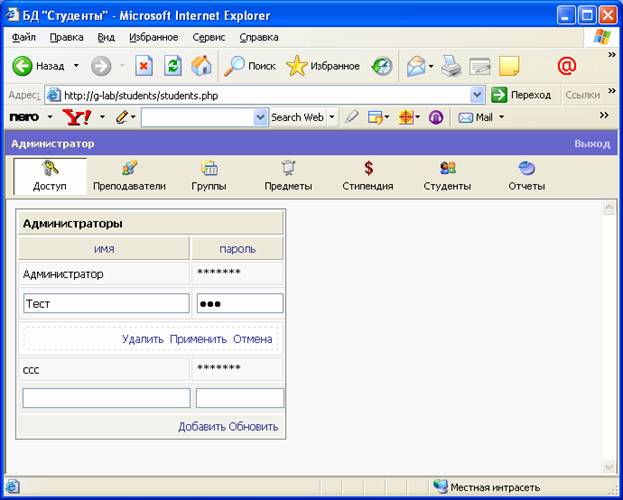623x500 pixels.
Task: Switch to the Группы tab
Action: (x=209, y=176)
